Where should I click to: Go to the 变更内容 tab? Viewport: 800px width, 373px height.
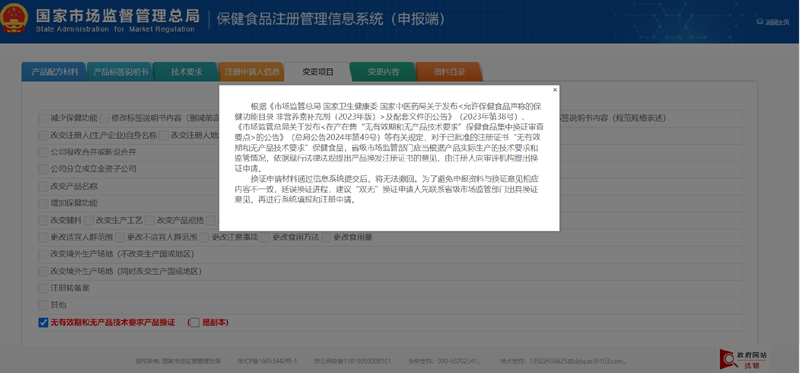383,72
